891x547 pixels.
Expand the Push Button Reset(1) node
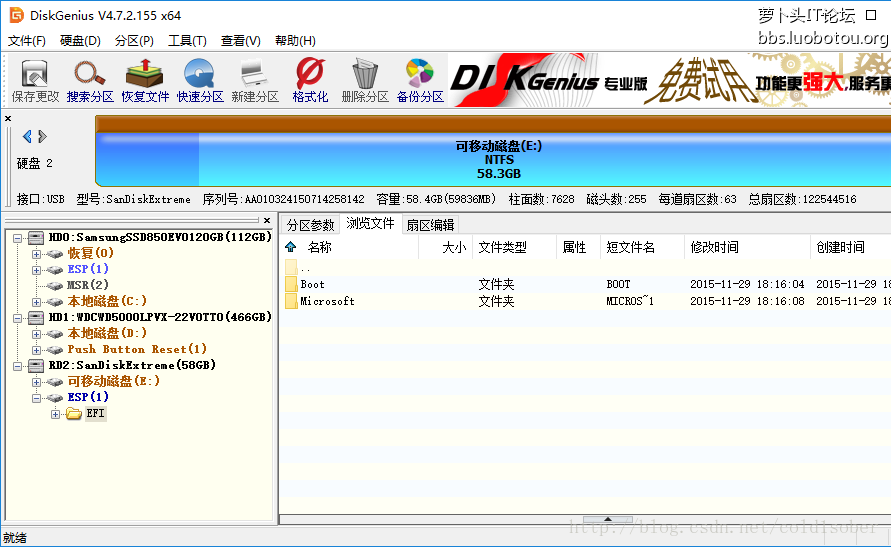click(36, 350)
